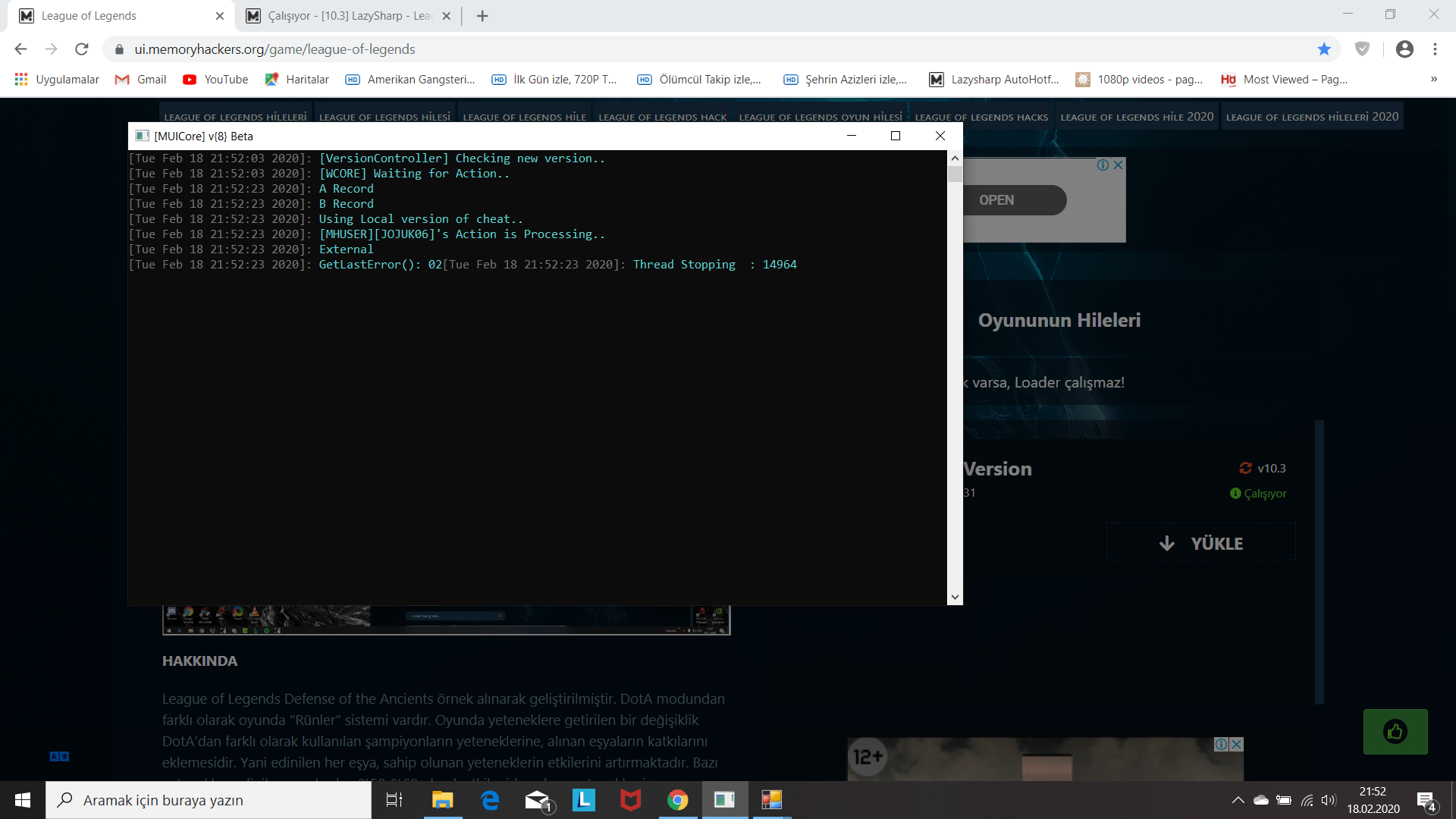
Task: Open Chrome profile account icon
Action: 1404,49
